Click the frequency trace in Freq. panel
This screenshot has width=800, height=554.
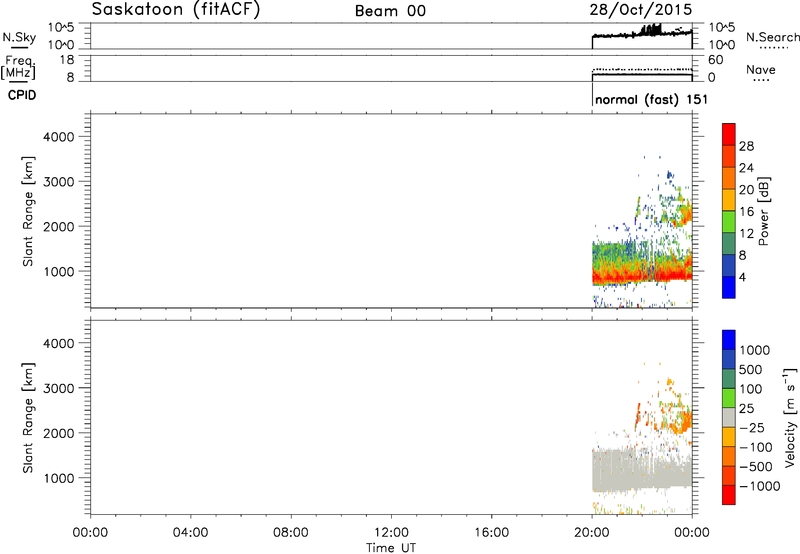(642, 75)
